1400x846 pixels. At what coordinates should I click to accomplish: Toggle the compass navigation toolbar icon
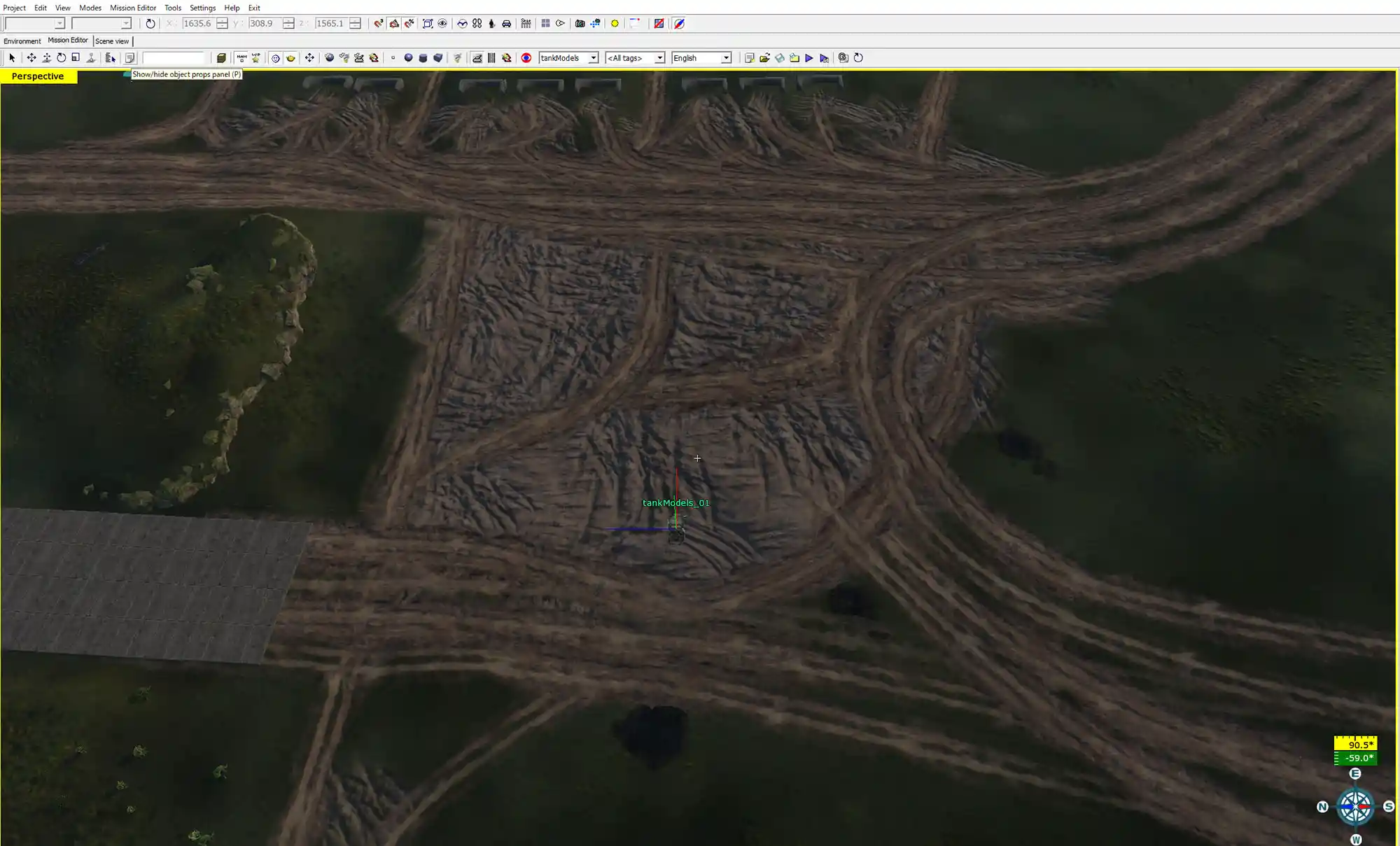[x=678, y=24]
